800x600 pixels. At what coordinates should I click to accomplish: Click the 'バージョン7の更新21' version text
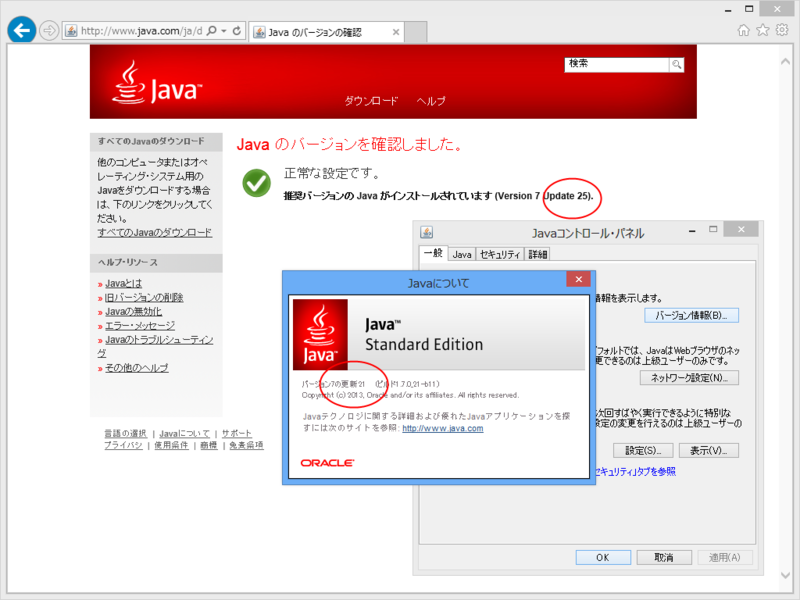(x=333, y=384)
